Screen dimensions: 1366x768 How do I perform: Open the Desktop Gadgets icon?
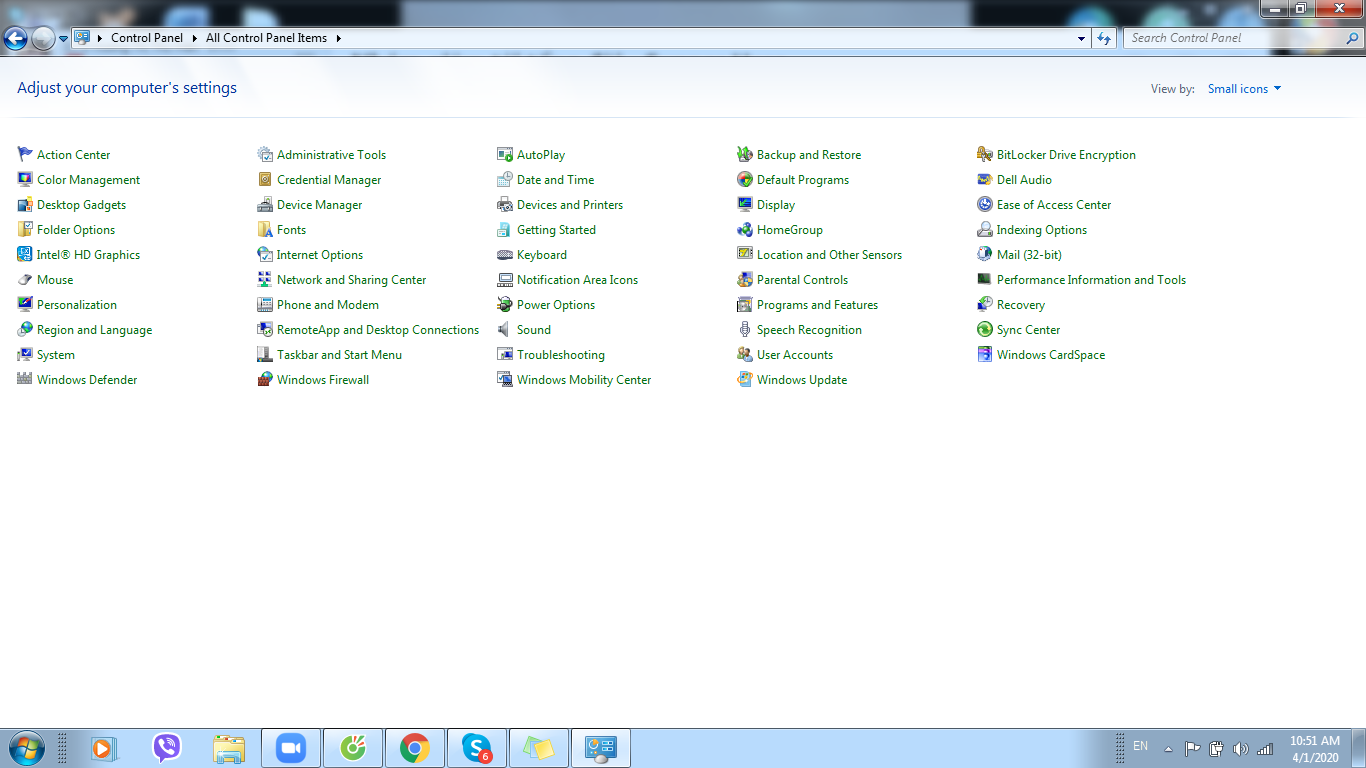click(x=25, y=204)
